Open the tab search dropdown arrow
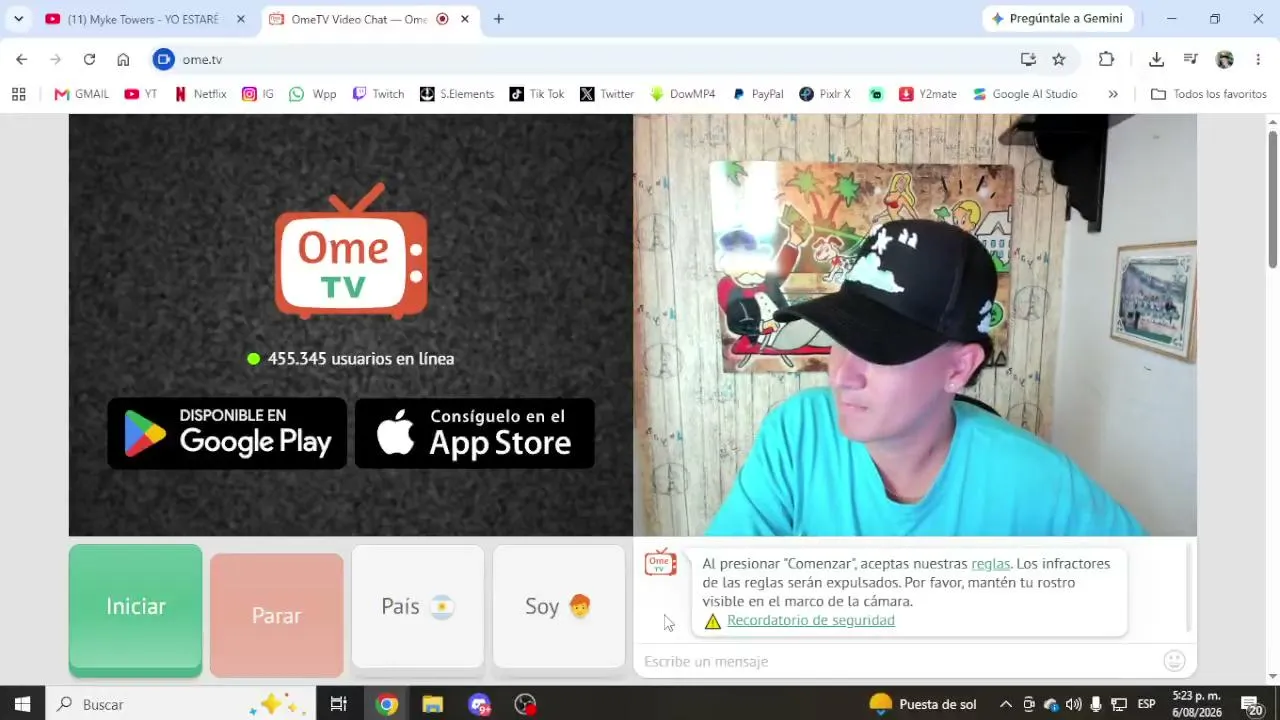This screenshot has height=720, width=1280. (18, 19)
